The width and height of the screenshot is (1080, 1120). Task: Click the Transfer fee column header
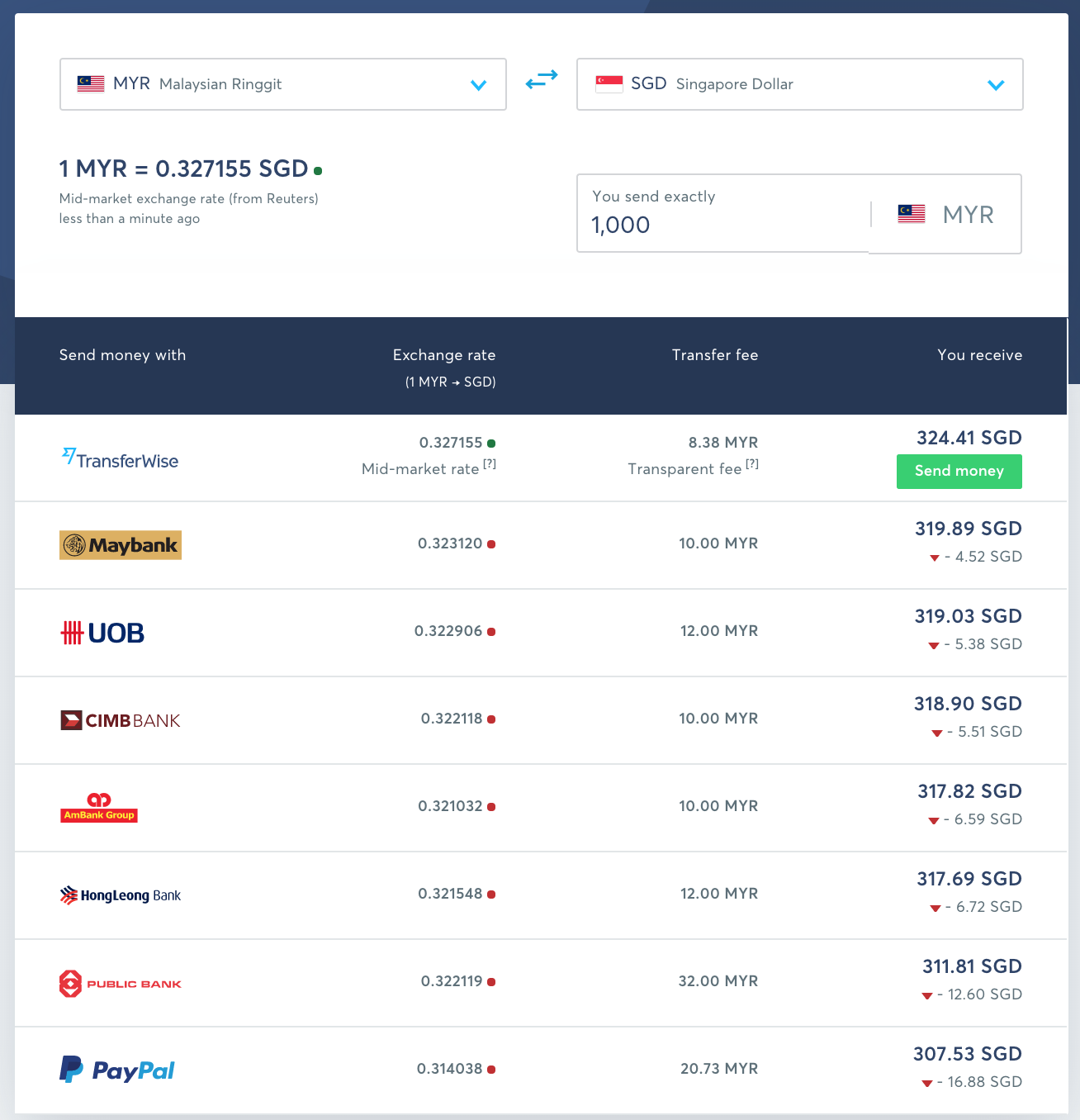click(714, 355)
